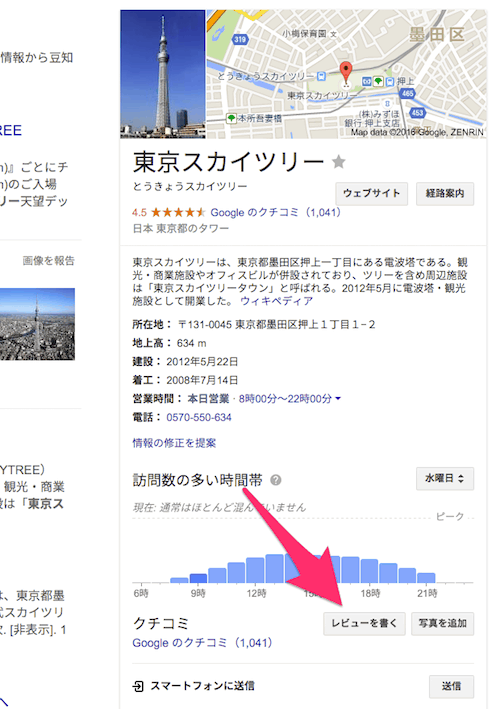The height and width of the screenshot is (709, 500).
Task: Click the route 453 badge on the map
Action: tap(417, 113)
